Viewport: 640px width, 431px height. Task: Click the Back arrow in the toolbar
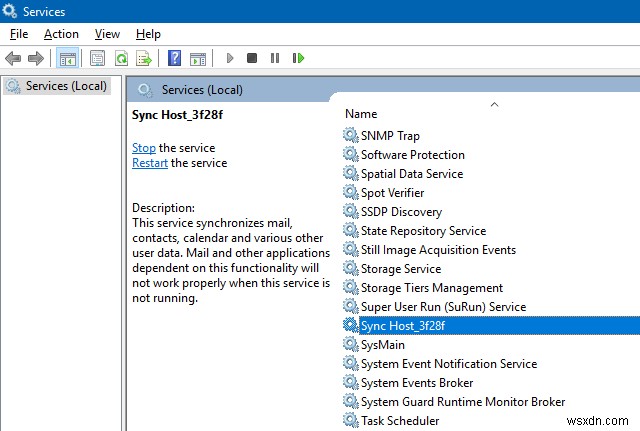click(x=13, y=58)
